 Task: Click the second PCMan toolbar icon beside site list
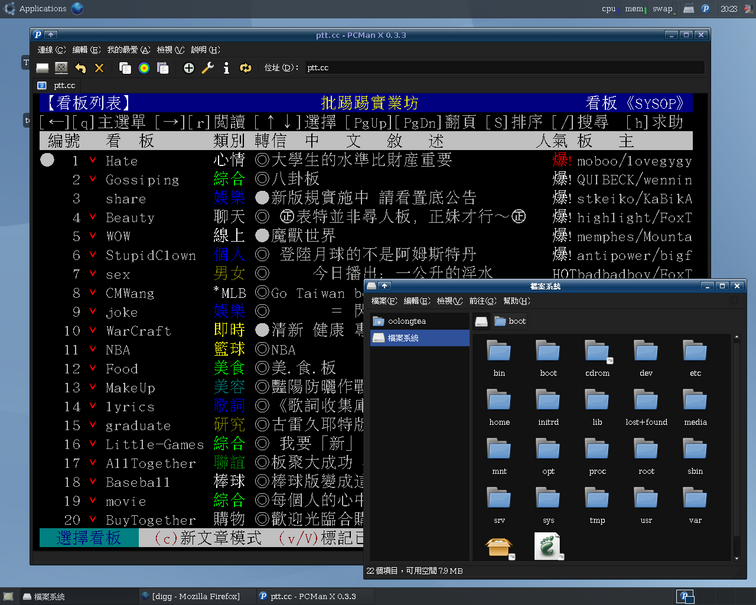coord(61,68)
